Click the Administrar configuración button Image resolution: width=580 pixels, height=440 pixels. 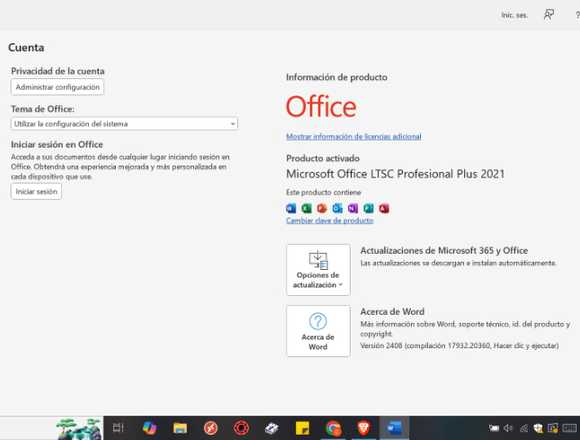pyautogui.click(x=57, y=87)
